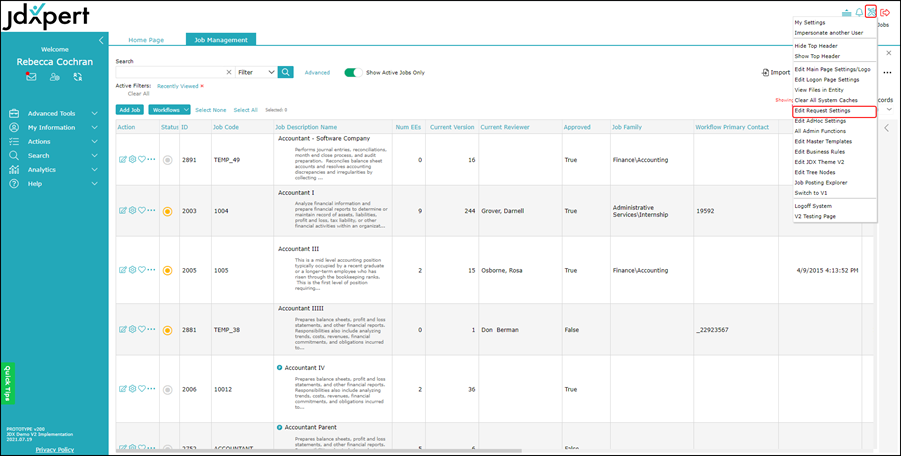This screenshot has width=901, height=456.
Task: Open the Filter dropdown
Action: tap(256, 72)
